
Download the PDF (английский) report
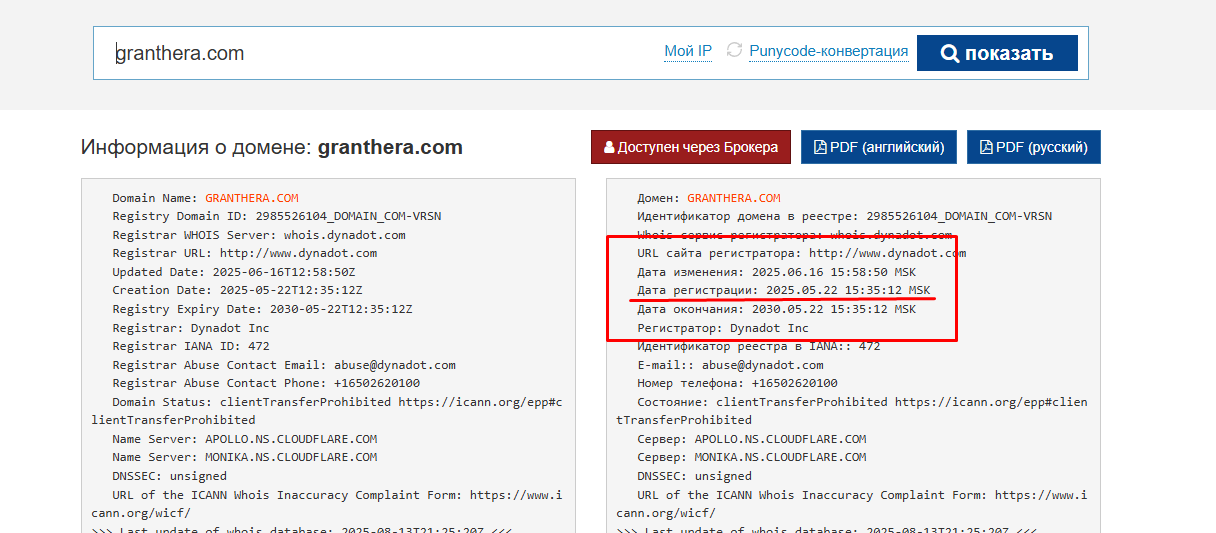879,147
